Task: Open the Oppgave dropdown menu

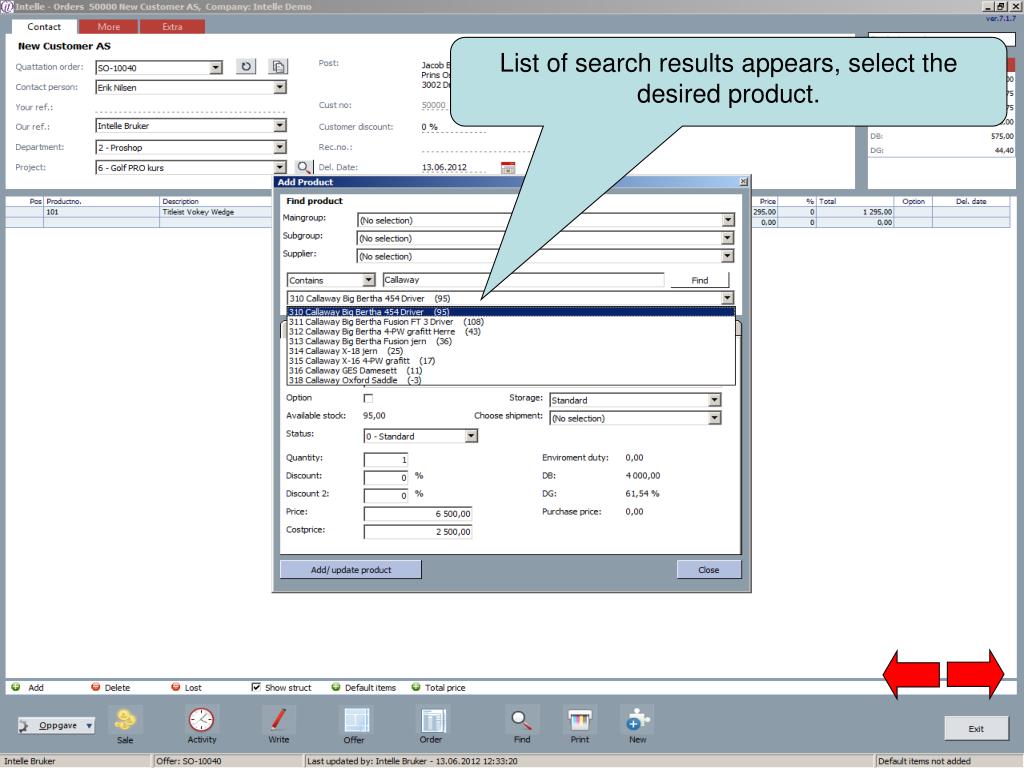Action: [x=57, y=726]
